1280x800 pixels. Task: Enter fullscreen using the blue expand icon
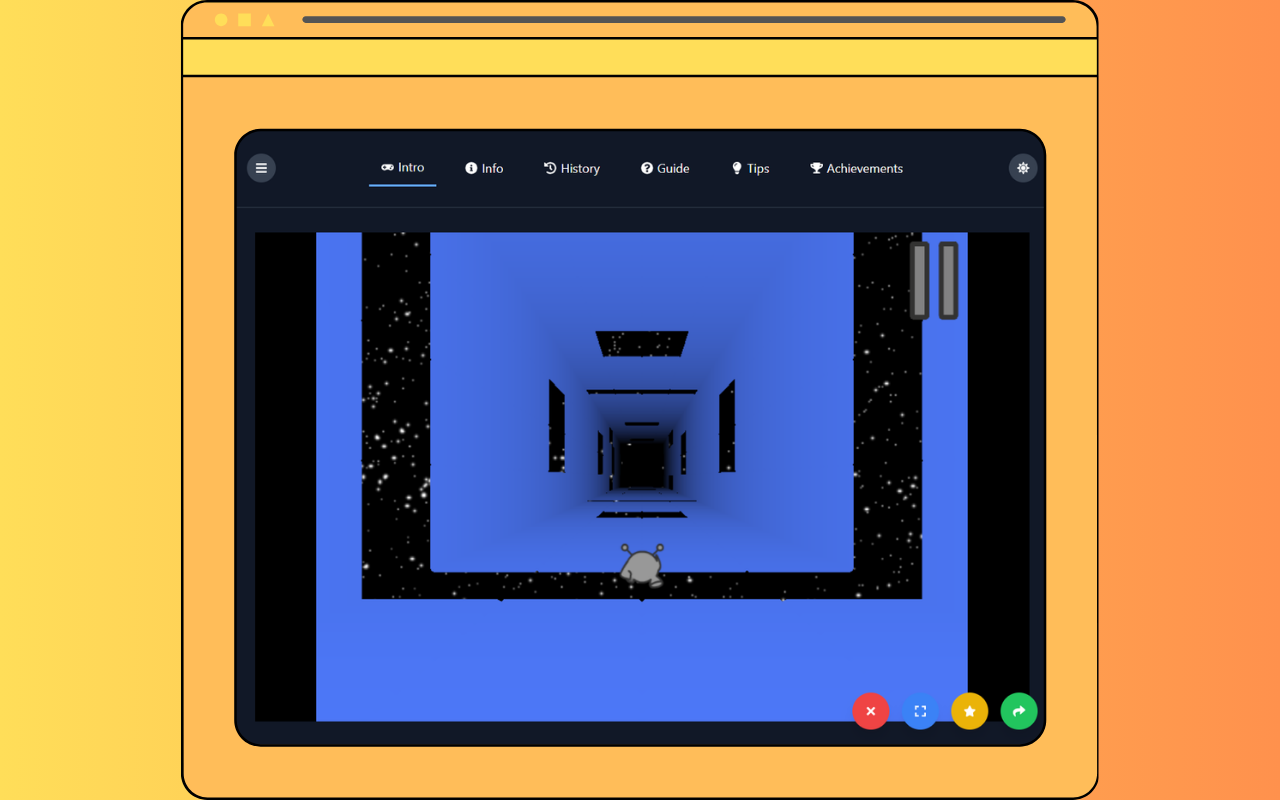coord(919,711)
